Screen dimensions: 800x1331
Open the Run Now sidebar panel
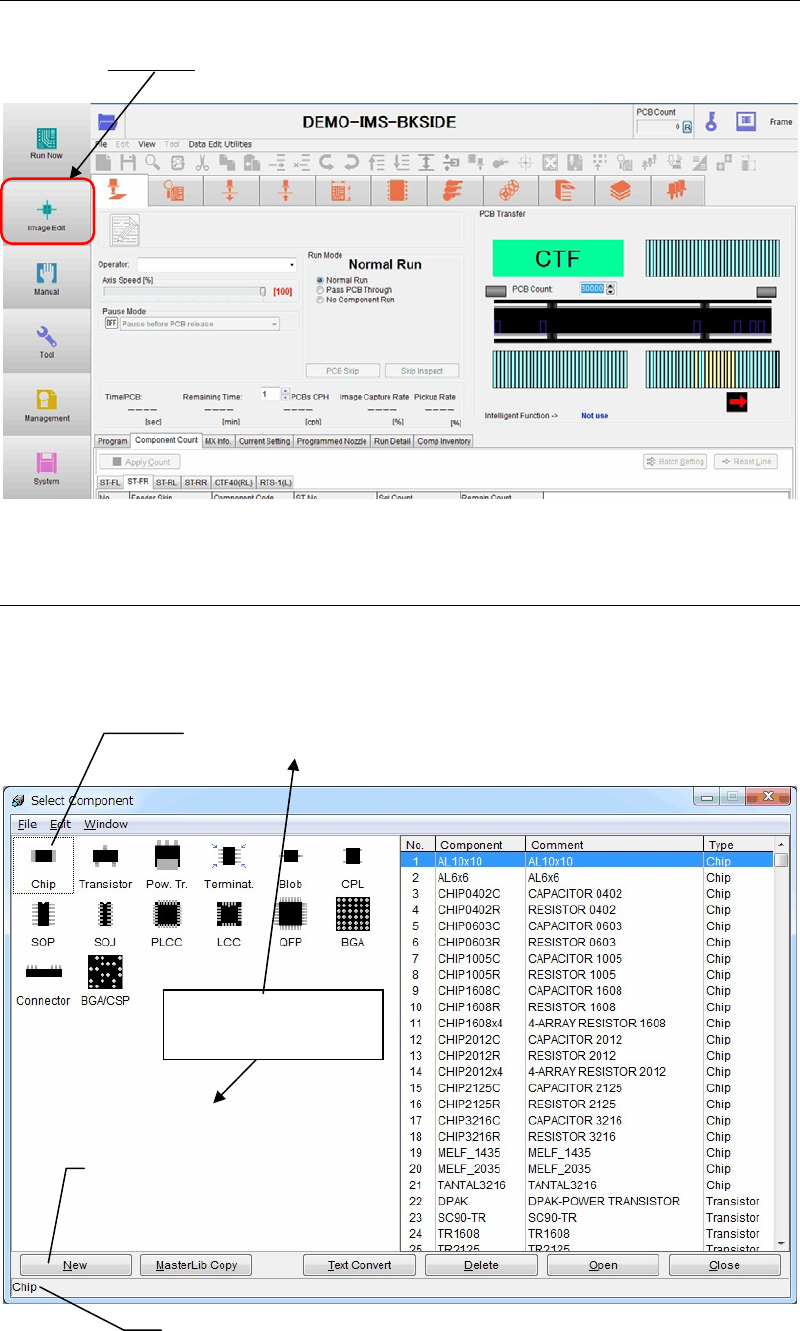coord(46,144)
